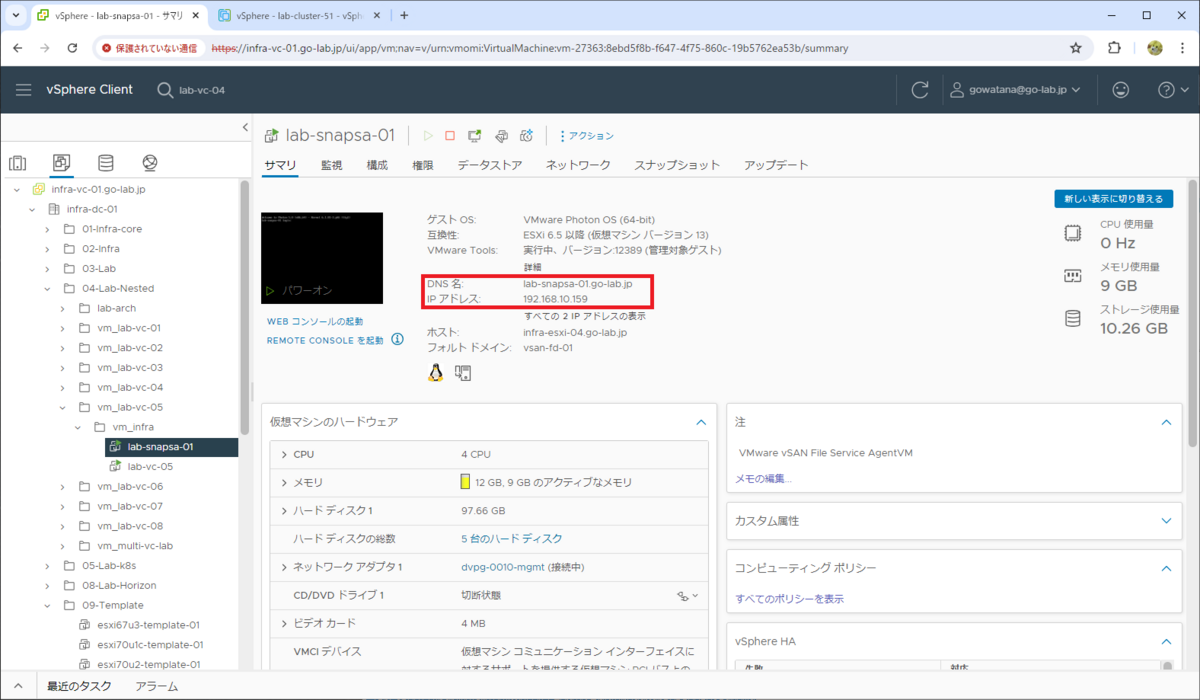Switch to the VMs and Templates view
This screenshot has width=1200, height=700.
click(61, 163)
